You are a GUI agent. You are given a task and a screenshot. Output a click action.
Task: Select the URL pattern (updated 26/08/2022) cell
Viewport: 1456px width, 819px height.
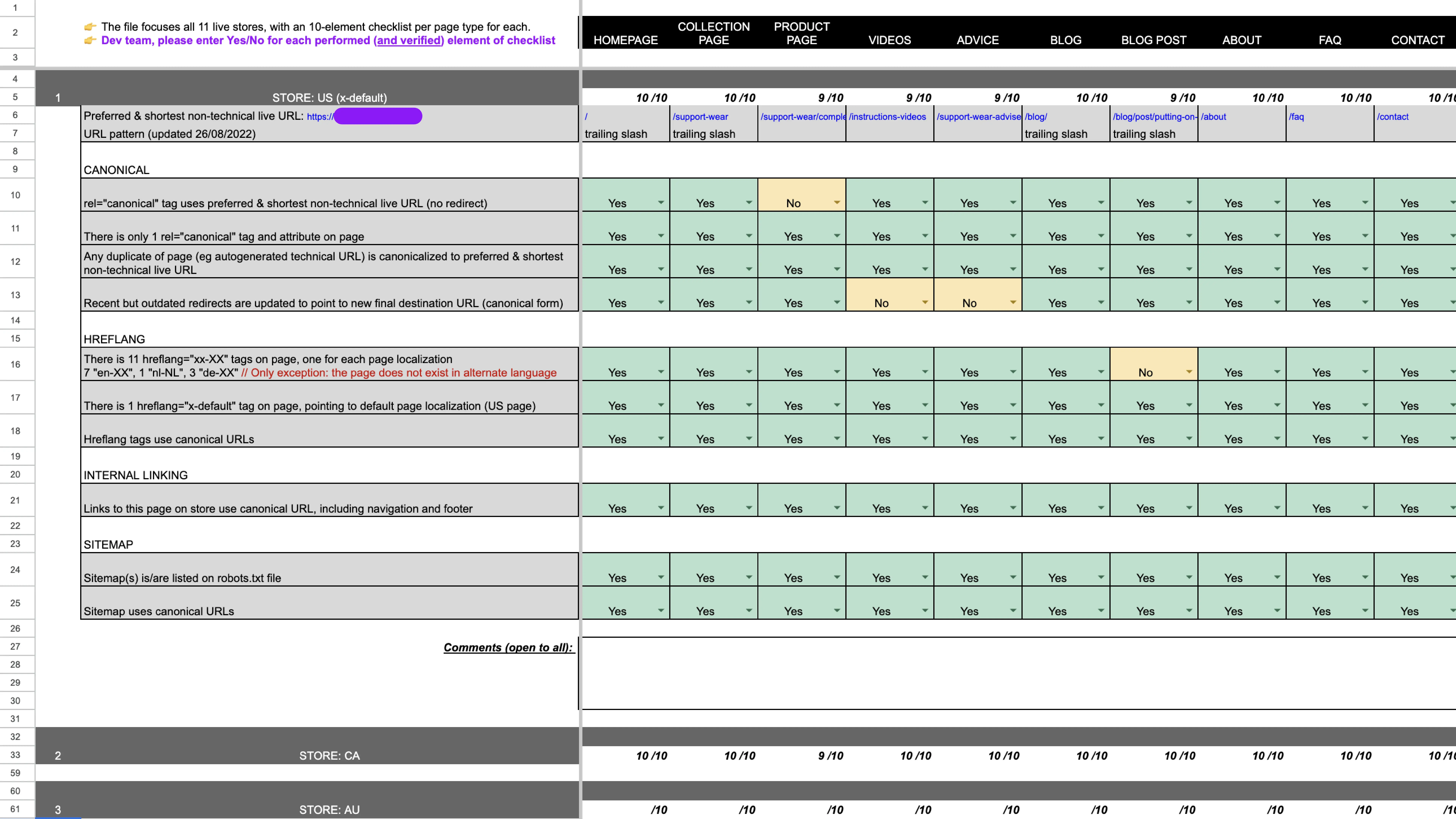[329, 133]
